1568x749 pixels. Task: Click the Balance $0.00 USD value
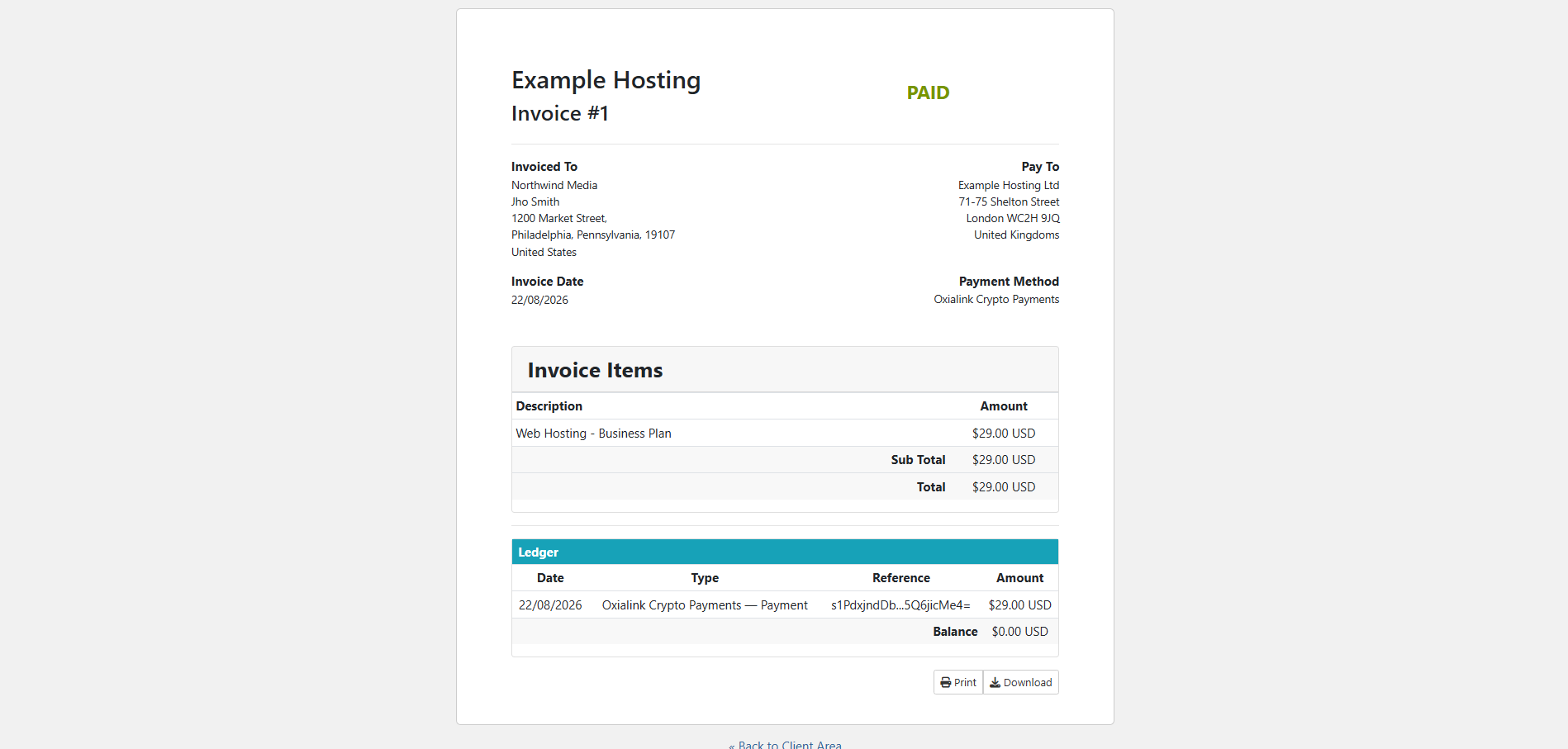coord(1019,631)
